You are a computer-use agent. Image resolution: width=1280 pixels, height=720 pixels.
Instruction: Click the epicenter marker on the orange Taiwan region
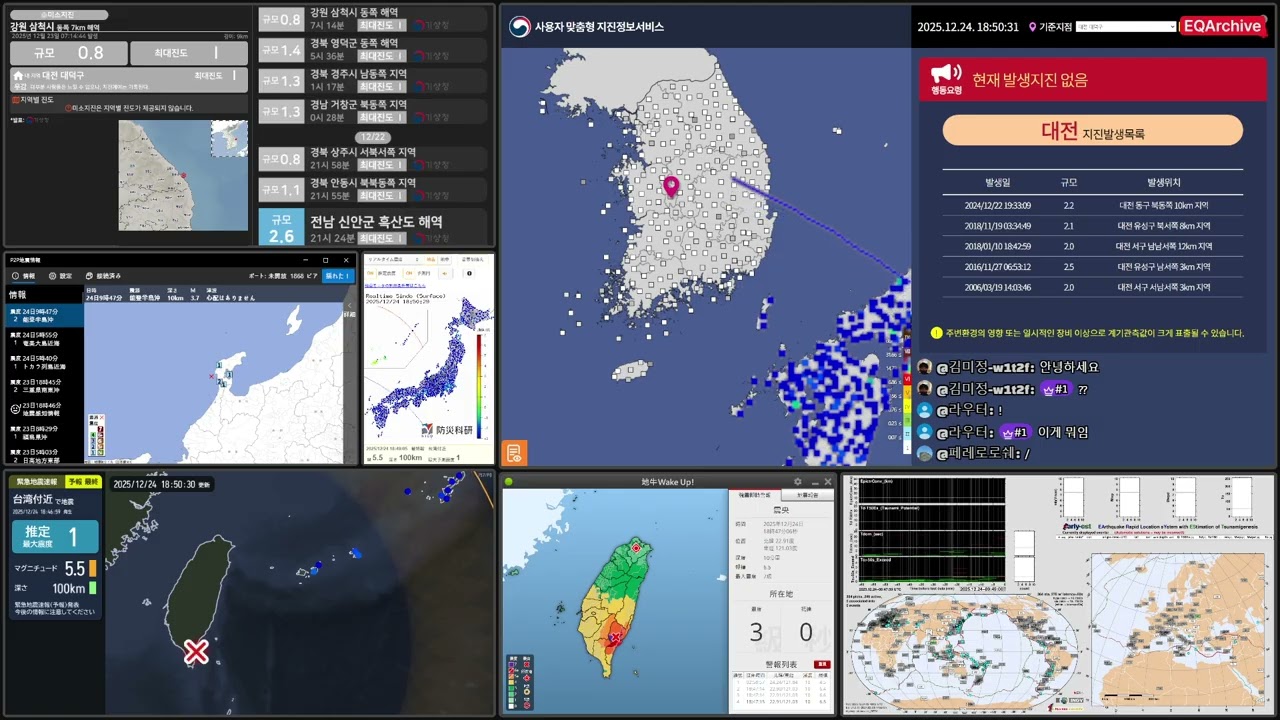tap(615, 637)
